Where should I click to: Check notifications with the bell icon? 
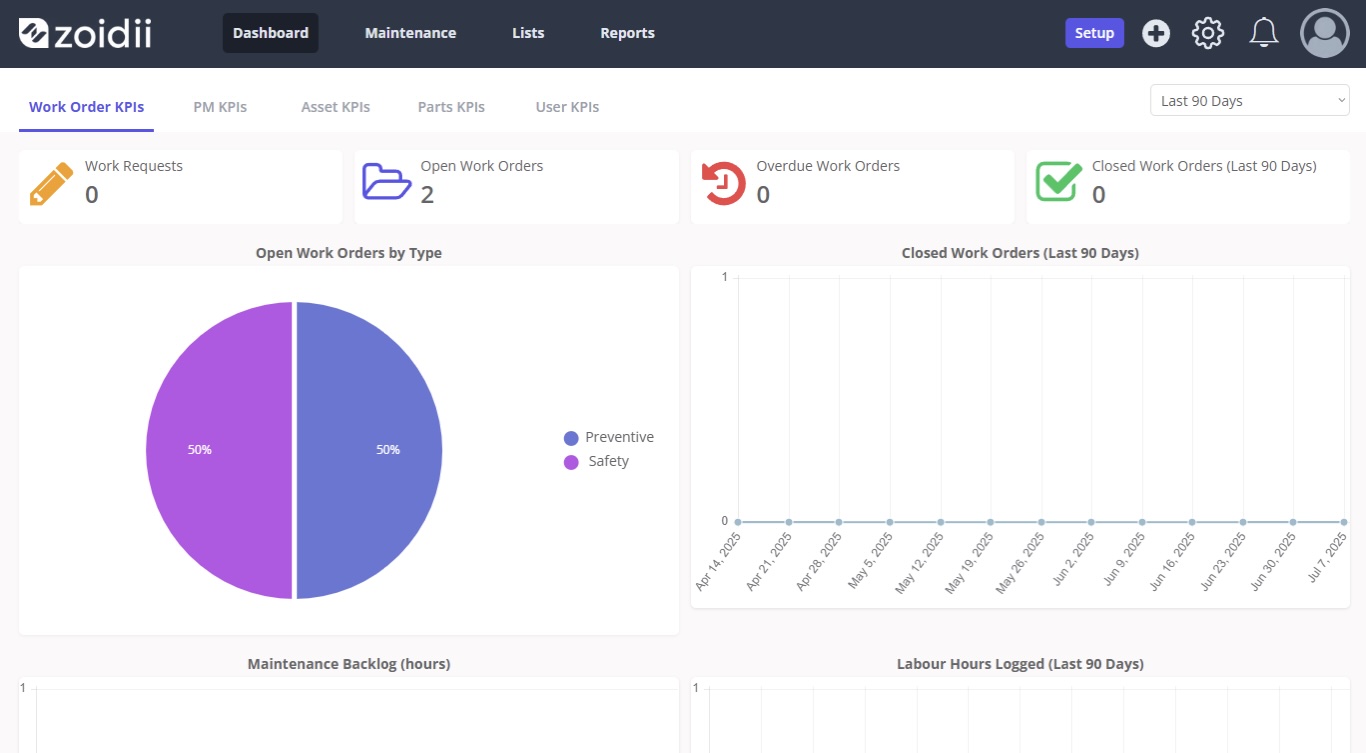(1263, 32)
